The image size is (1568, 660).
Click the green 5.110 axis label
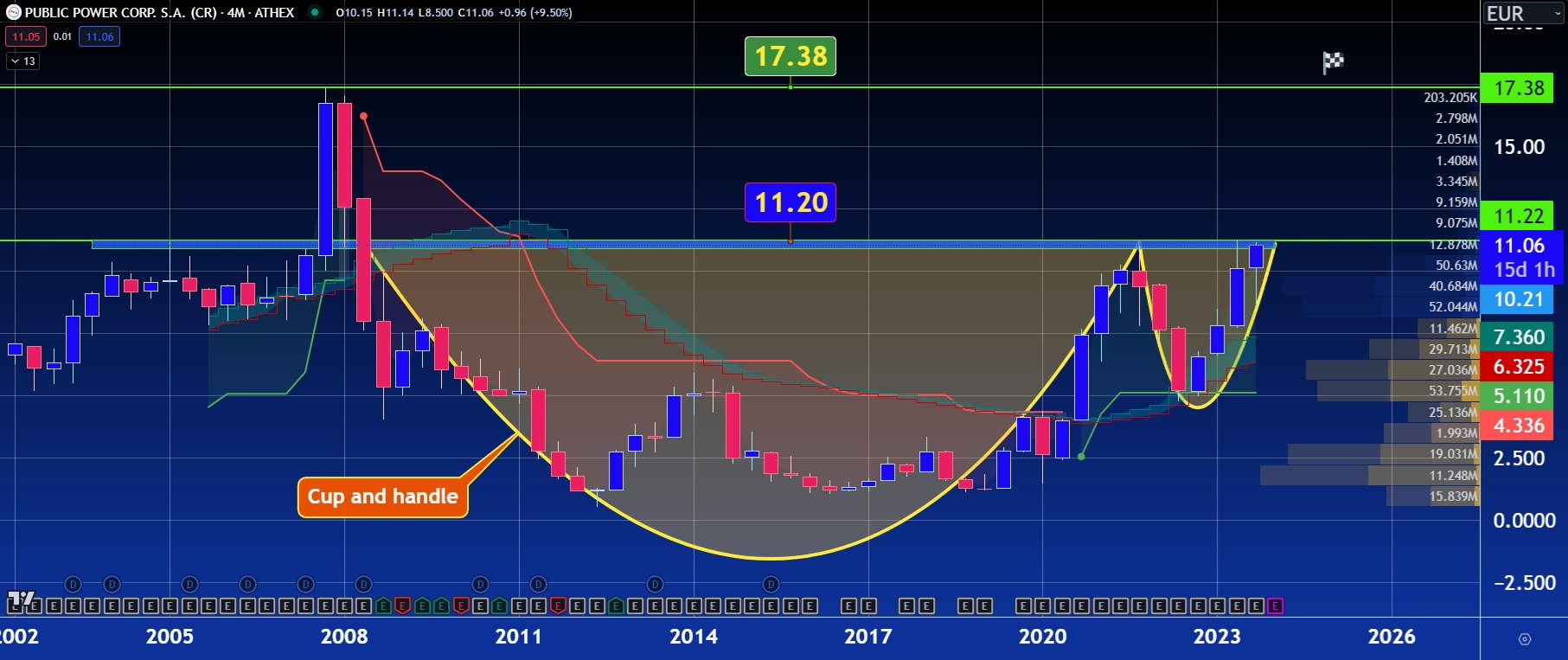click(x=1519, y=396)
